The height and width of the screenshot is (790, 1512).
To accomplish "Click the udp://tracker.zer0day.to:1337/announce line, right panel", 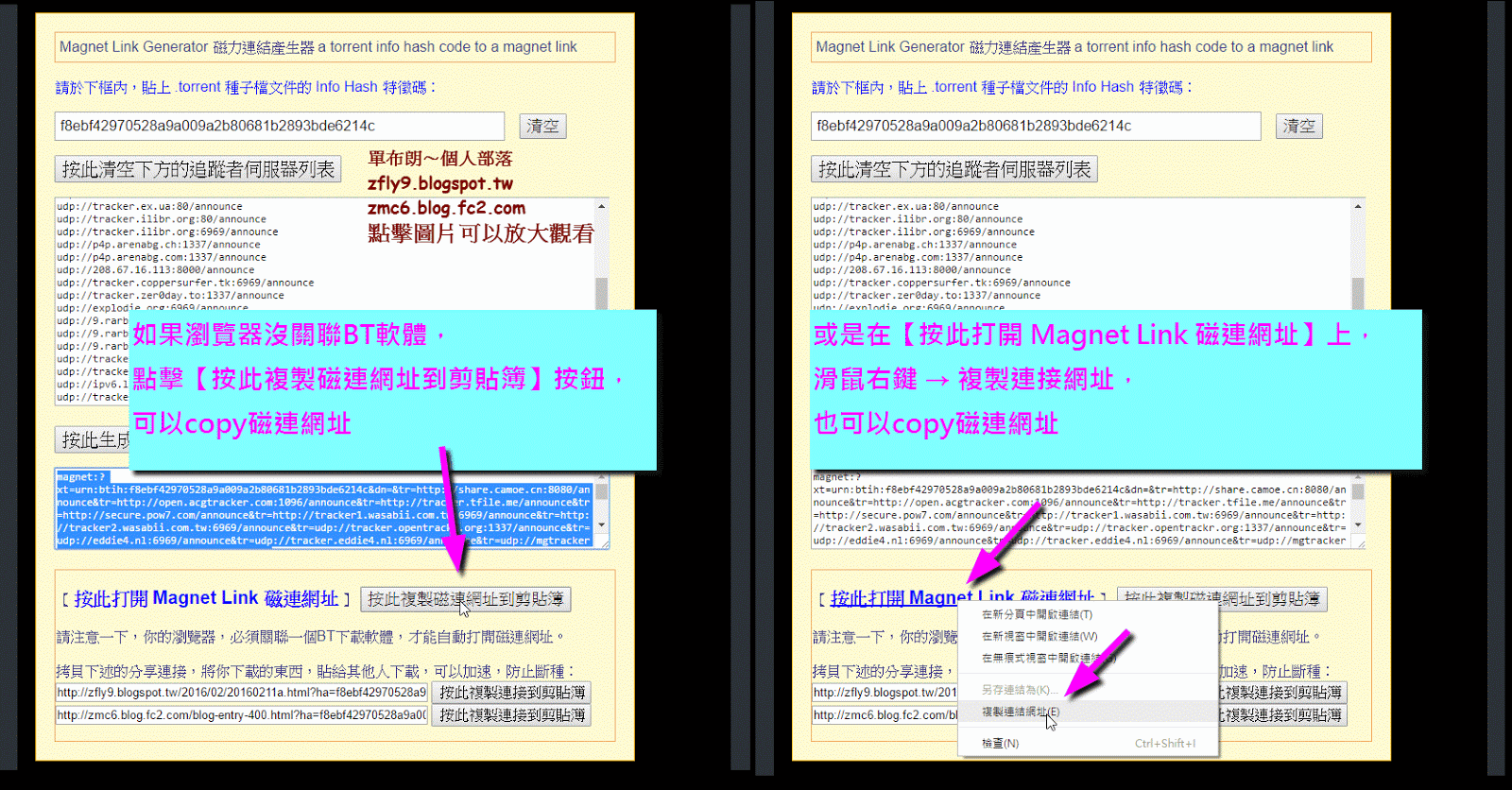I will point(927,296).
